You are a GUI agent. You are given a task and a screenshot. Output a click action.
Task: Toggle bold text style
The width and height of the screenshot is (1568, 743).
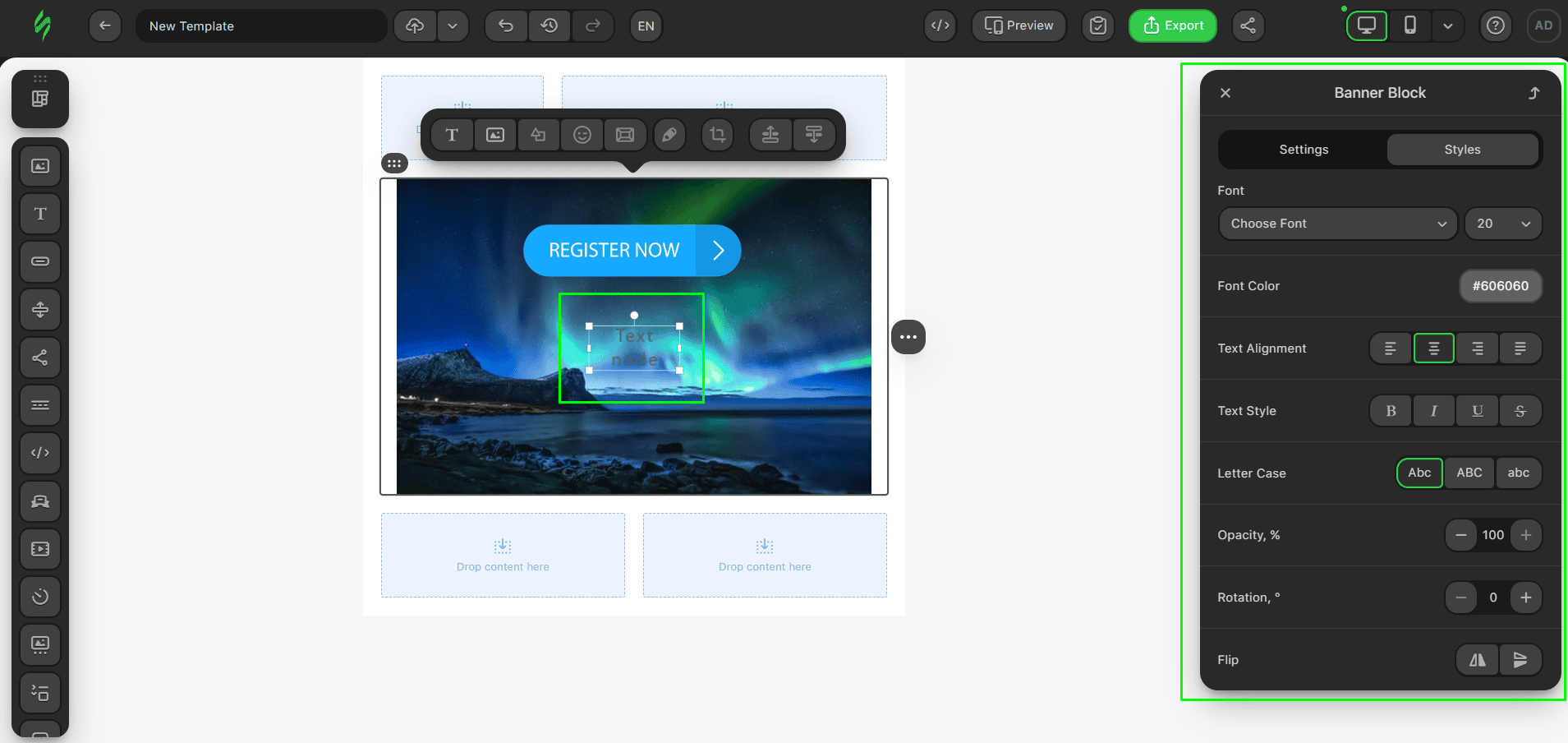(1391, 411)
